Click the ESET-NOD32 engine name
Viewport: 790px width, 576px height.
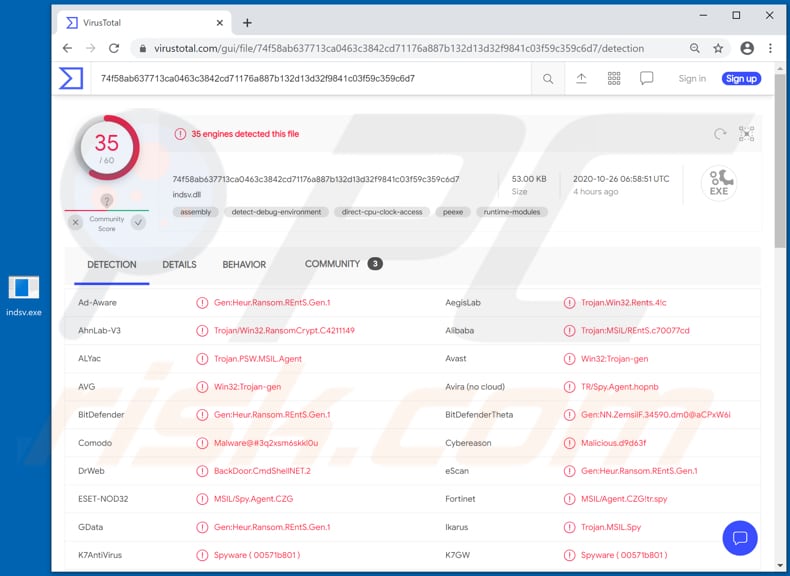103,499
